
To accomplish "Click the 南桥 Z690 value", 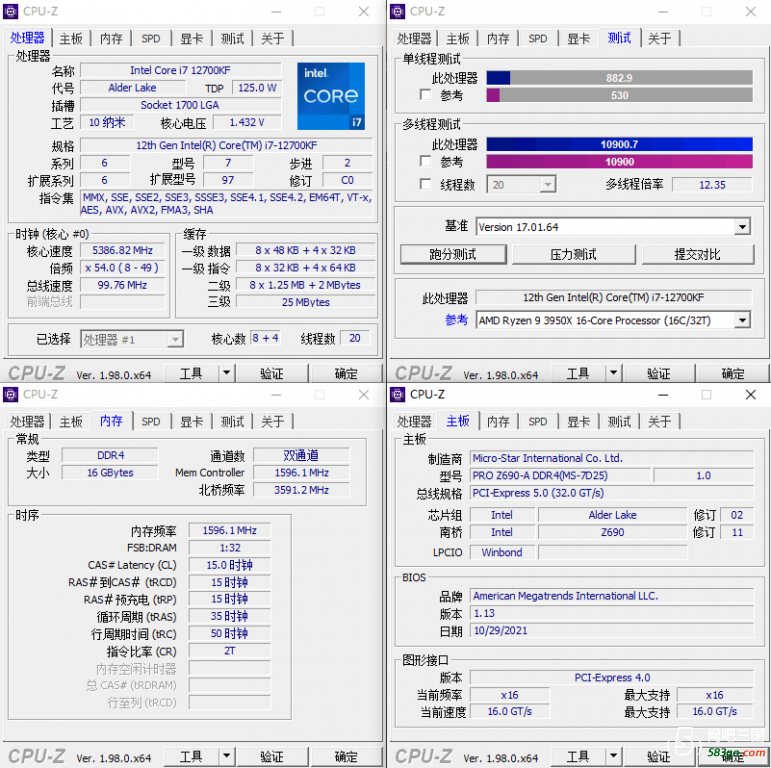I will [x=612, y=532].
